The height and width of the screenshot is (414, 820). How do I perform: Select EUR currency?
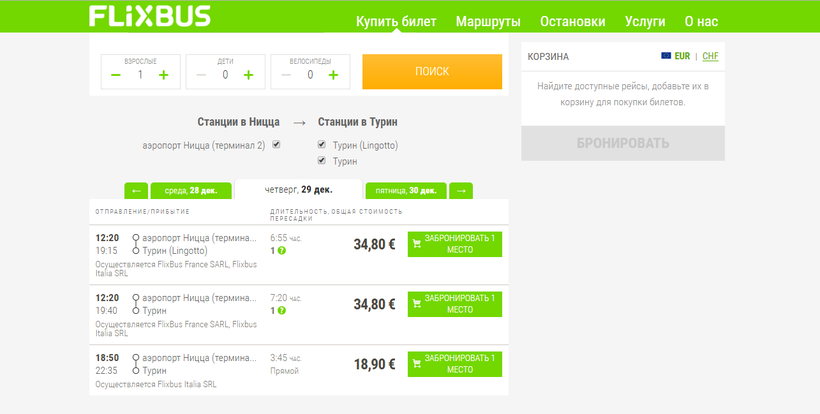coord(682,56)
